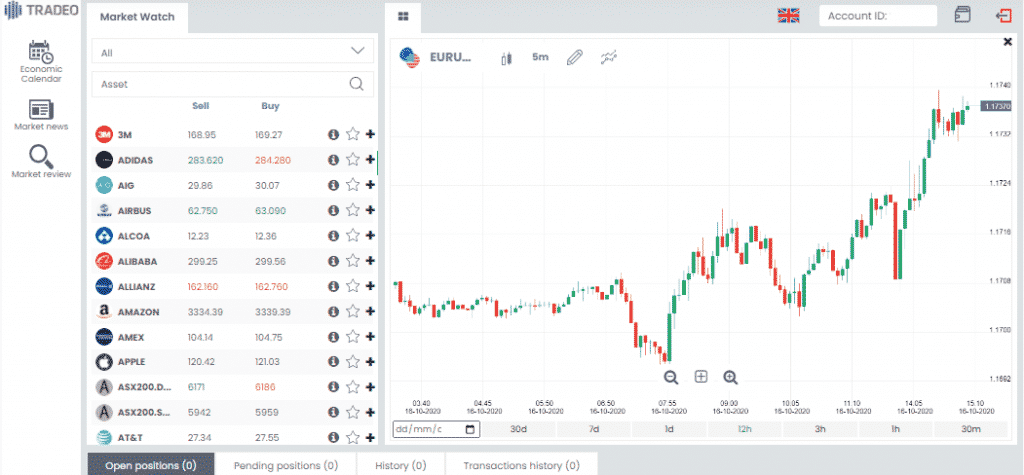Zoom in the chart

(731, 377)
